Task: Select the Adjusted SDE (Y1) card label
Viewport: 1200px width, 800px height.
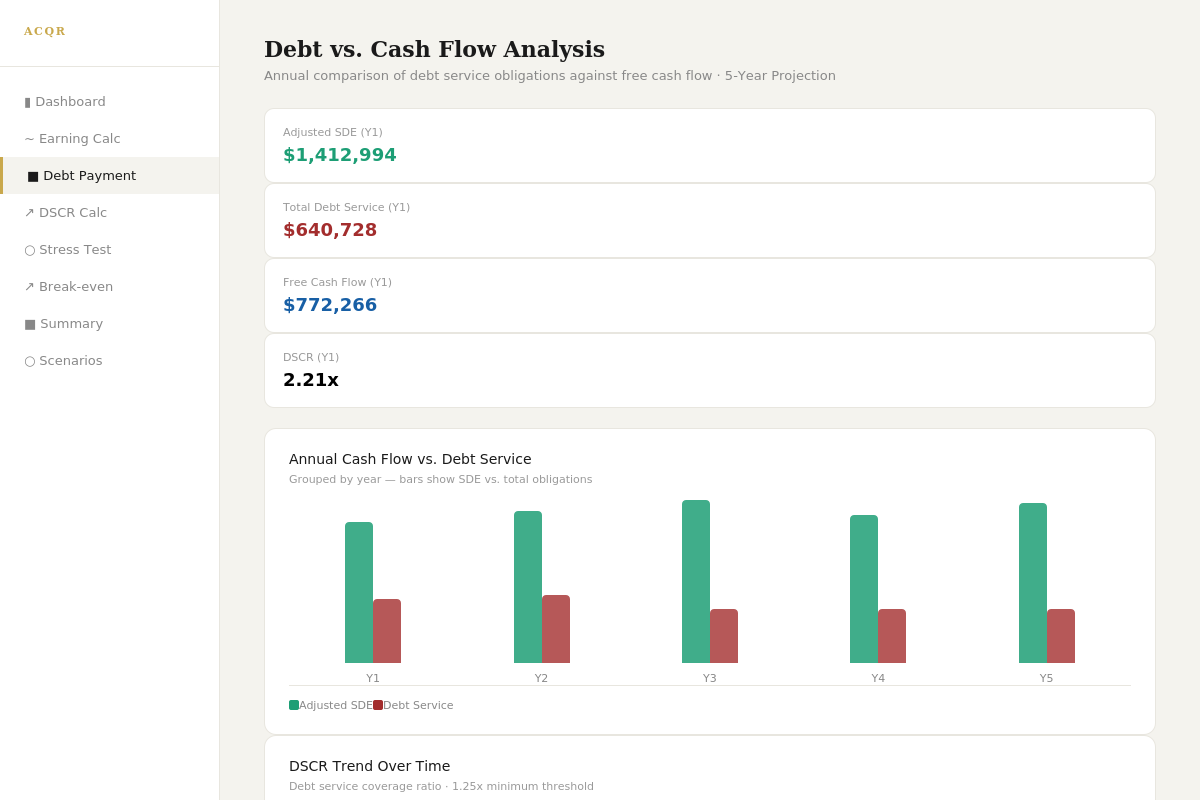Action: [x=333, y=132]
